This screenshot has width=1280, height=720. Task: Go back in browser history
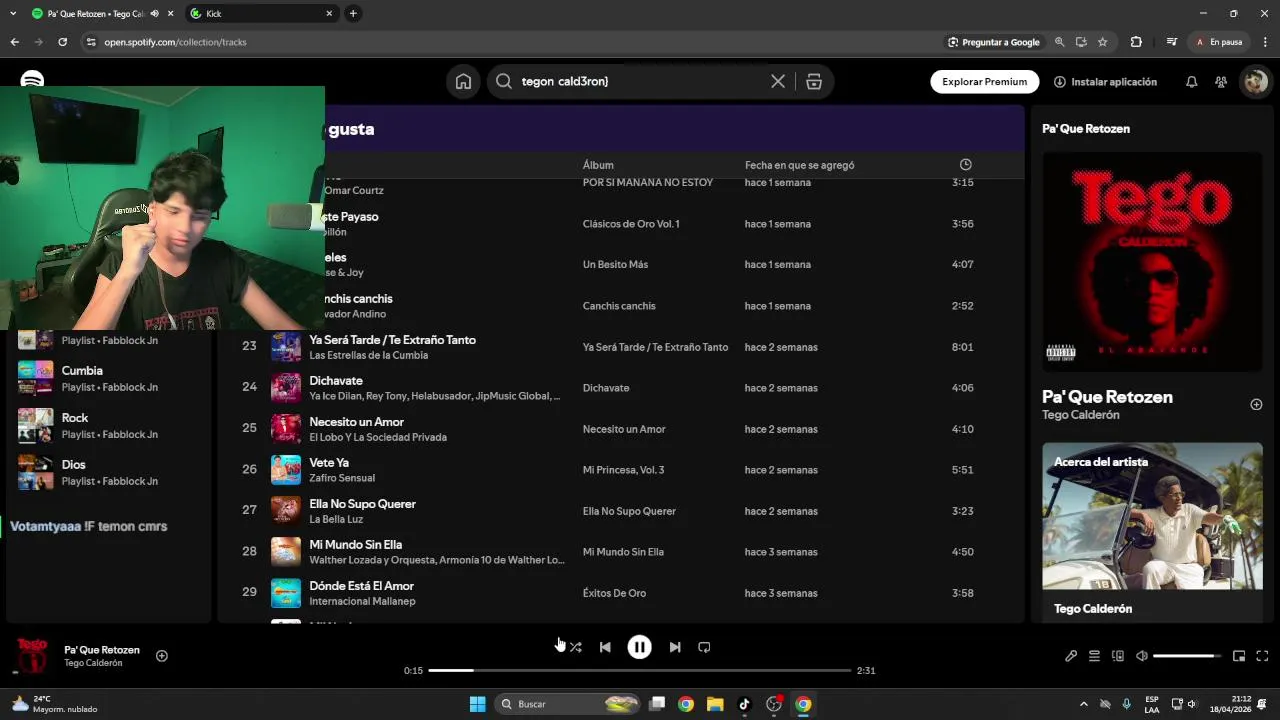14,42
